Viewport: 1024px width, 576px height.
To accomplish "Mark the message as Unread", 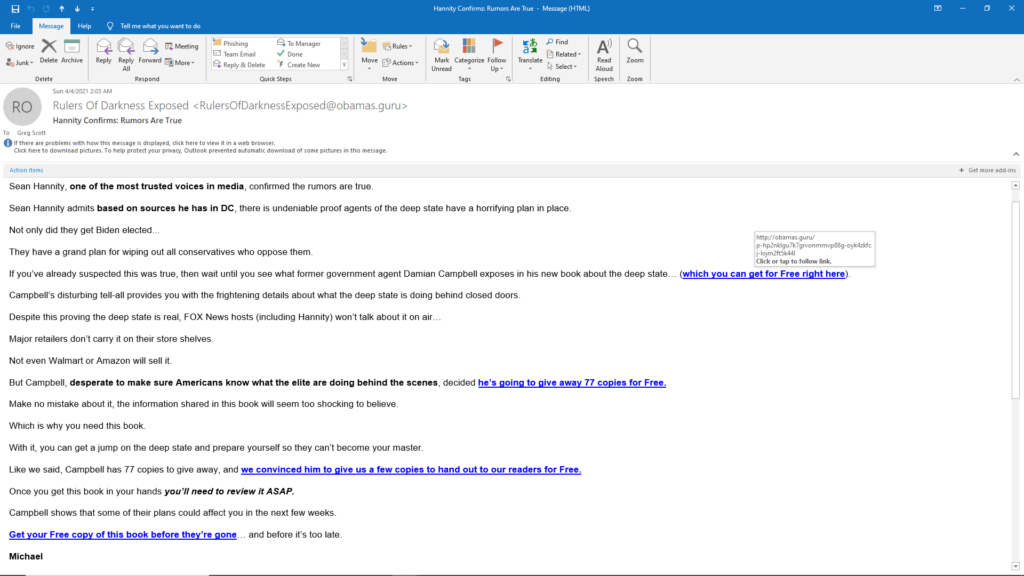I will coord(441,55).
